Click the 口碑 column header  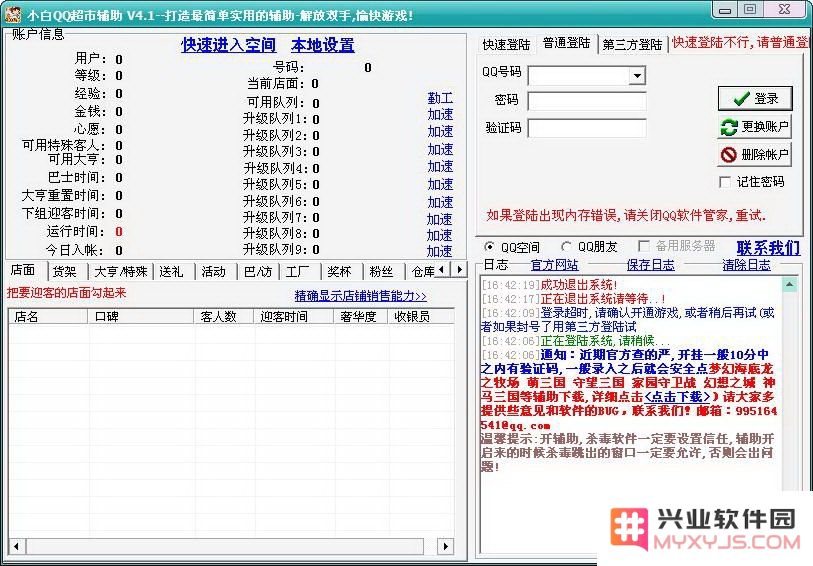pyautogui.click(x=141, y=316)
